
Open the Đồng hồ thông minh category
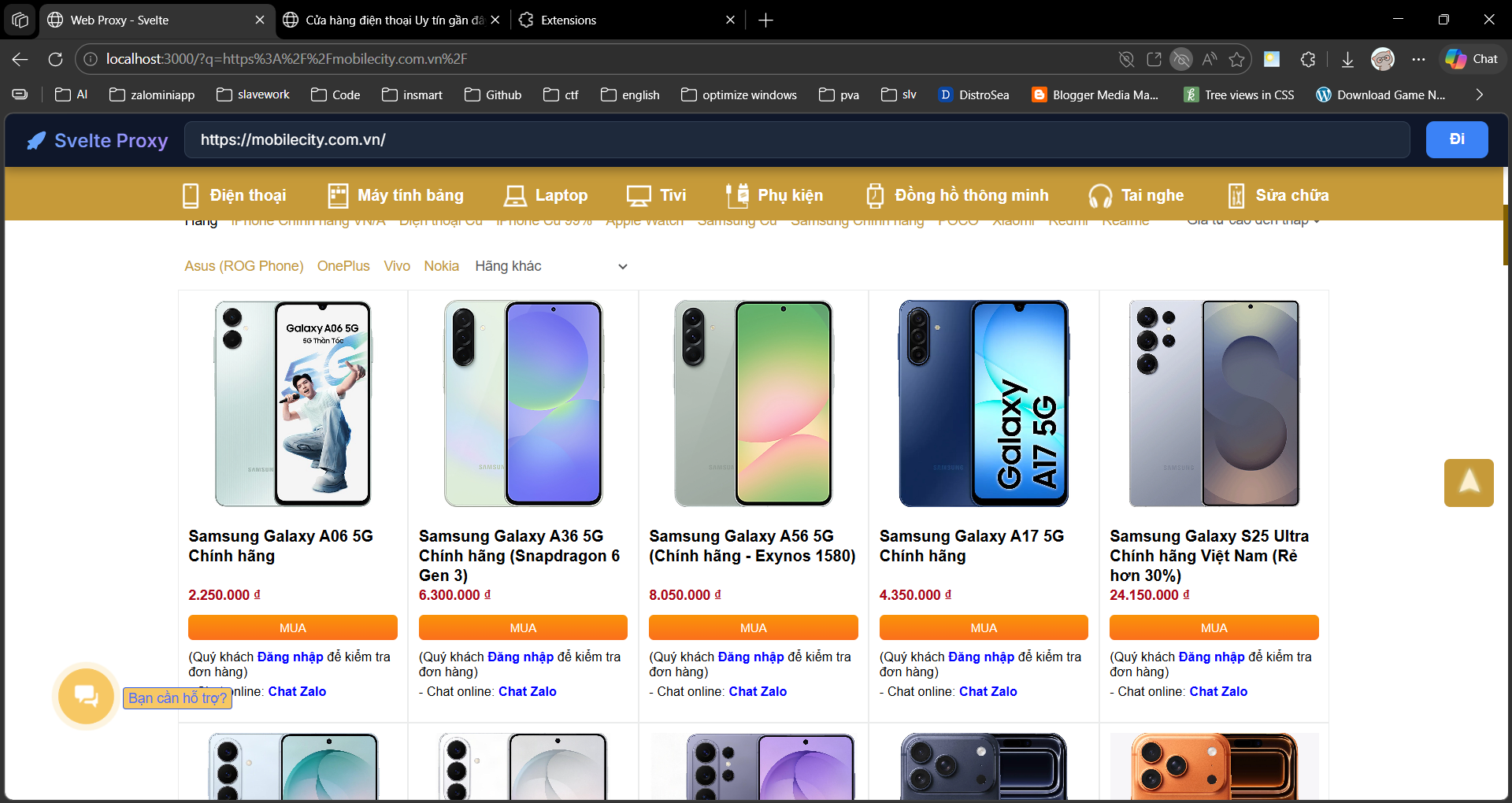tap(957, 195)
